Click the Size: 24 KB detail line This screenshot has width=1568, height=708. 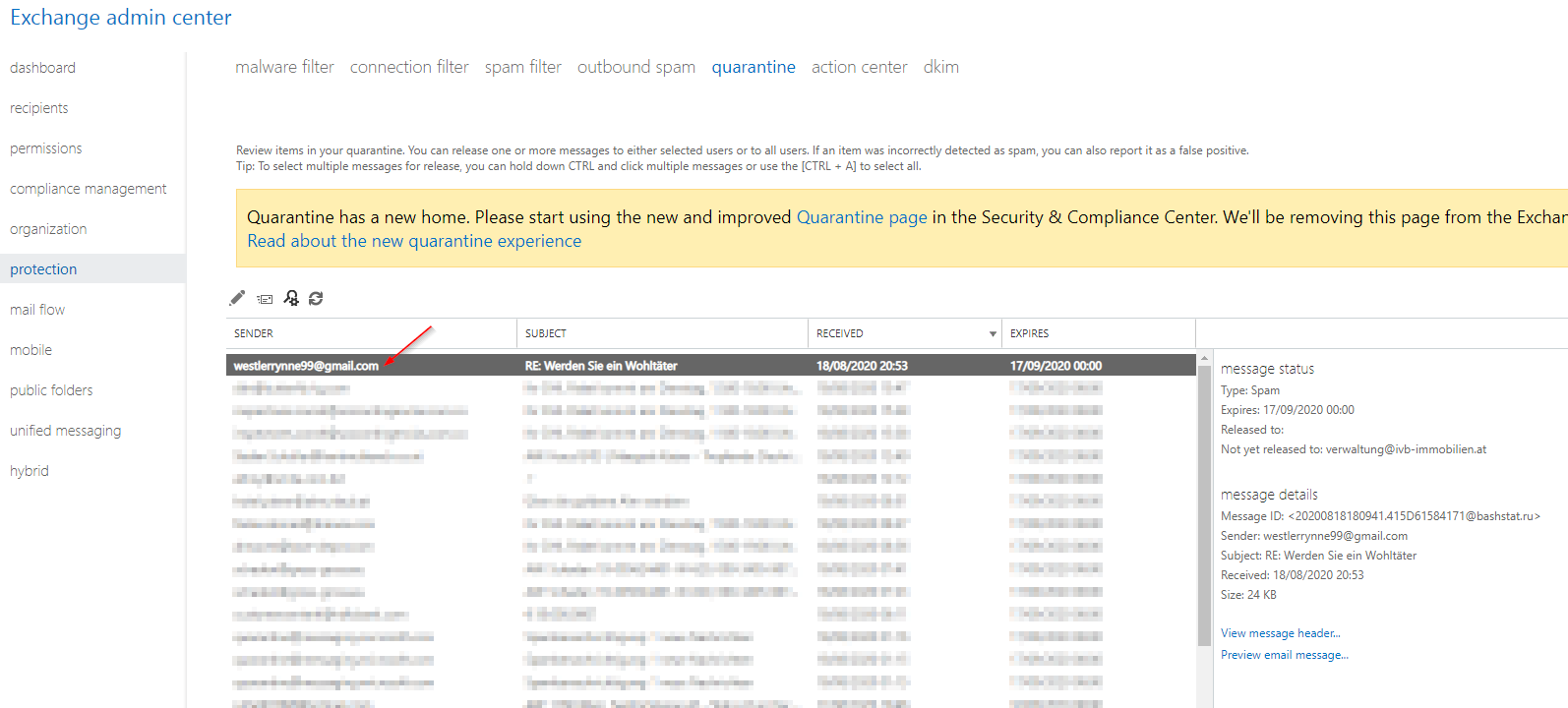[x=1248, y=595]
